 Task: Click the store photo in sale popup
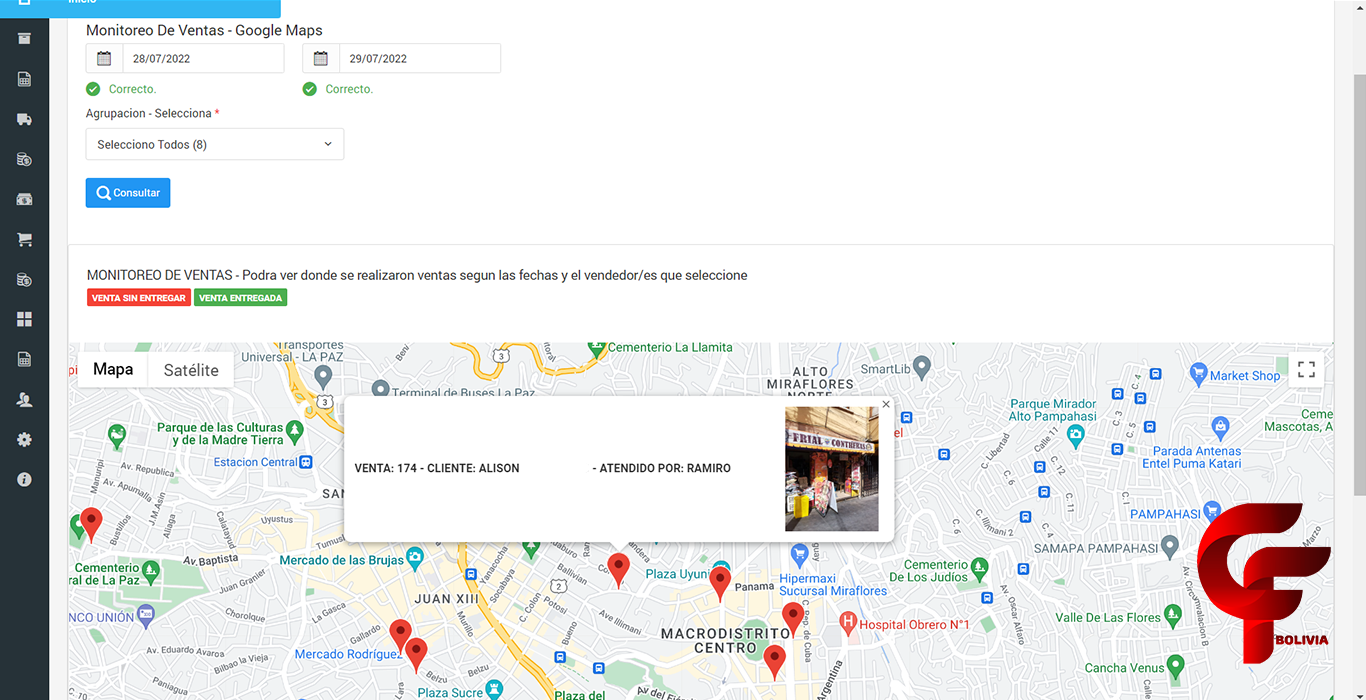pos(831,468)
